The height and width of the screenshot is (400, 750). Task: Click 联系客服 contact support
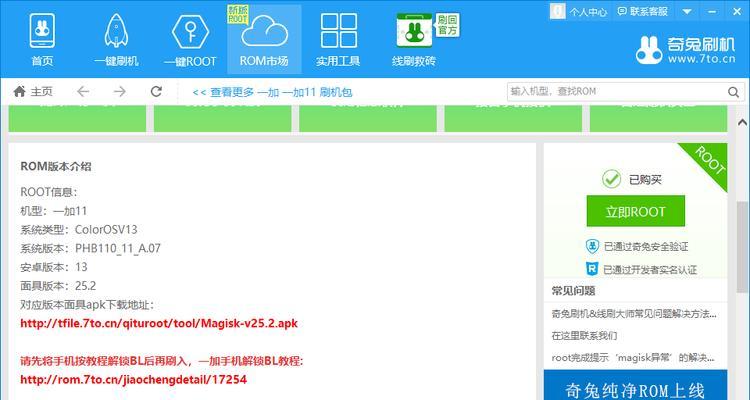[643, 11]
